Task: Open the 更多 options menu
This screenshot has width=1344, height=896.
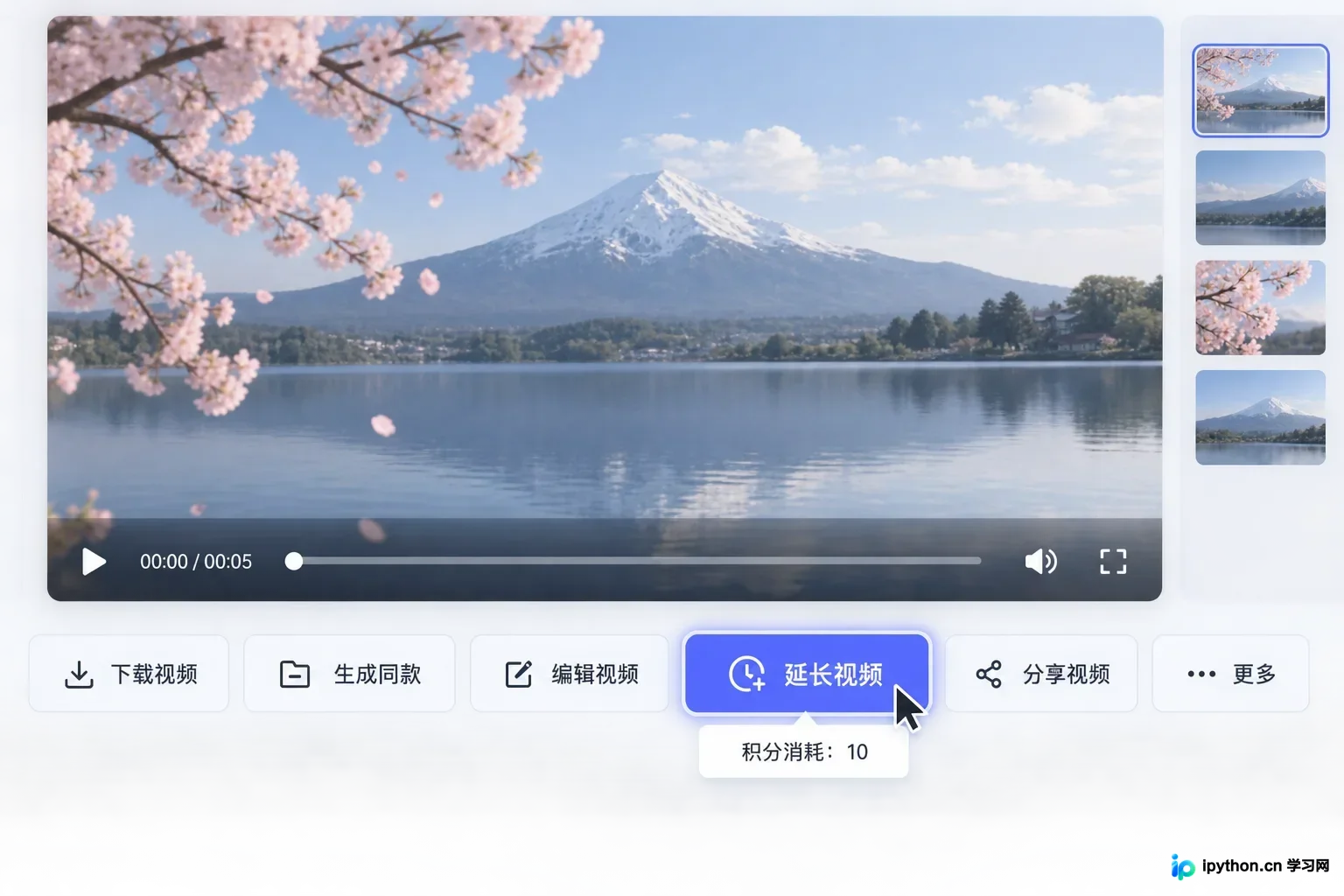Action: tap(1231, 674)
